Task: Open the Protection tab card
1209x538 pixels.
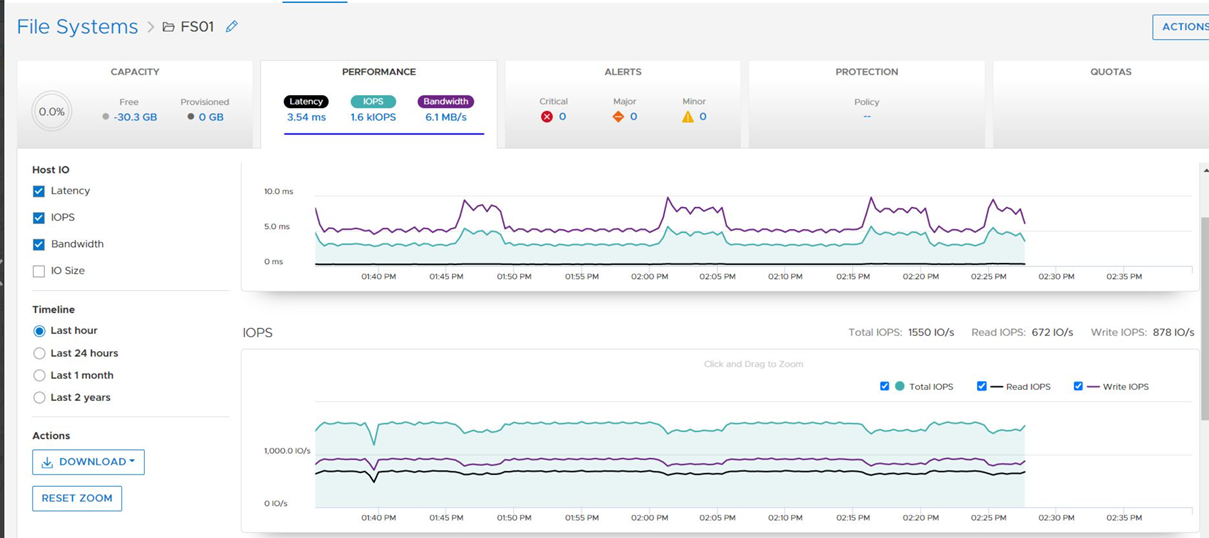Action: (866, 72)
